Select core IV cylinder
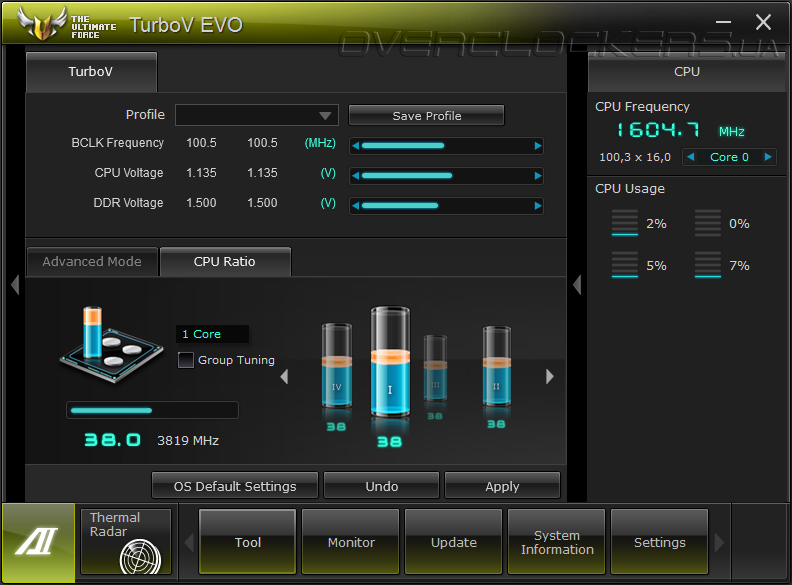Image resolution: width=792 pixels, height=585 pixels. click(x=336, y=365)
